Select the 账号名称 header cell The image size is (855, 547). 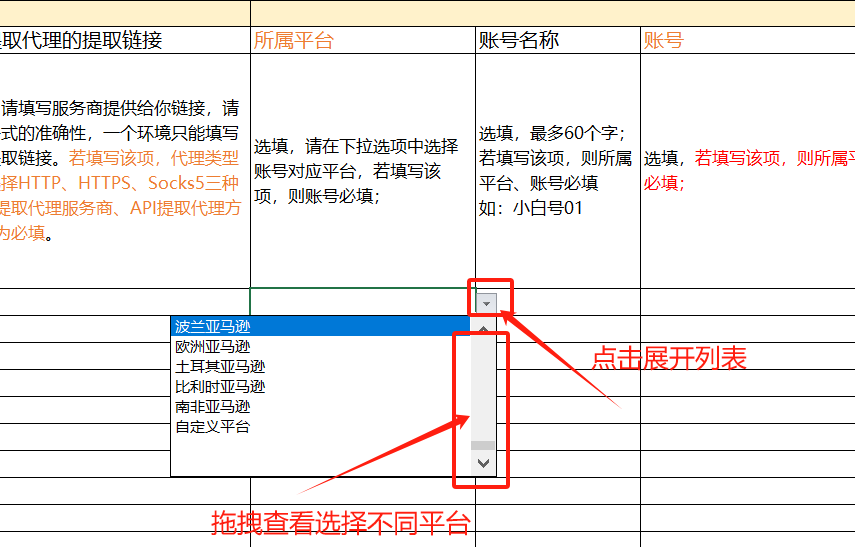(558, 40)
